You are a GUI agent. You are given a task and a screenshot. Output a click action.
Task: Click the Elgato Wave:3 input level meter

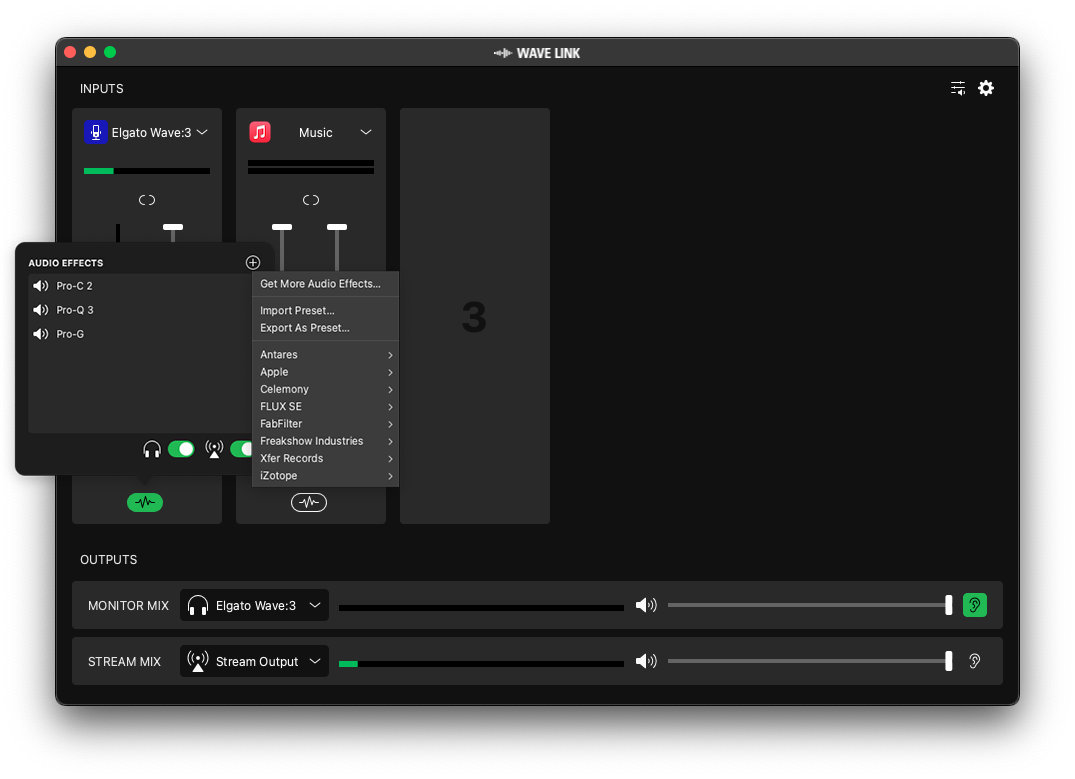coord(147,171)
